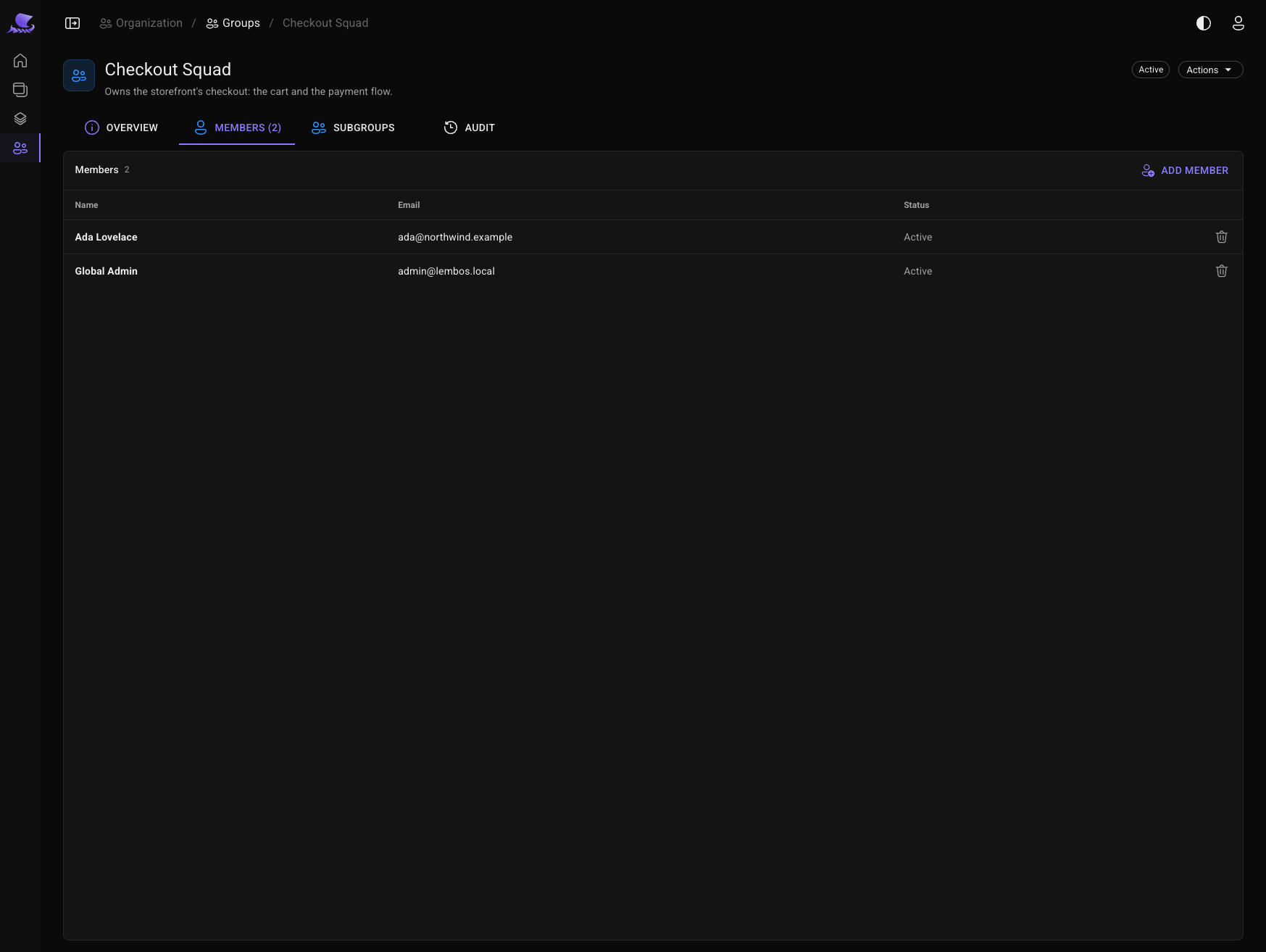Toggle the sidebar collapse icon
The height and width of the screenshot is (952, 1266).
(72, 23)
